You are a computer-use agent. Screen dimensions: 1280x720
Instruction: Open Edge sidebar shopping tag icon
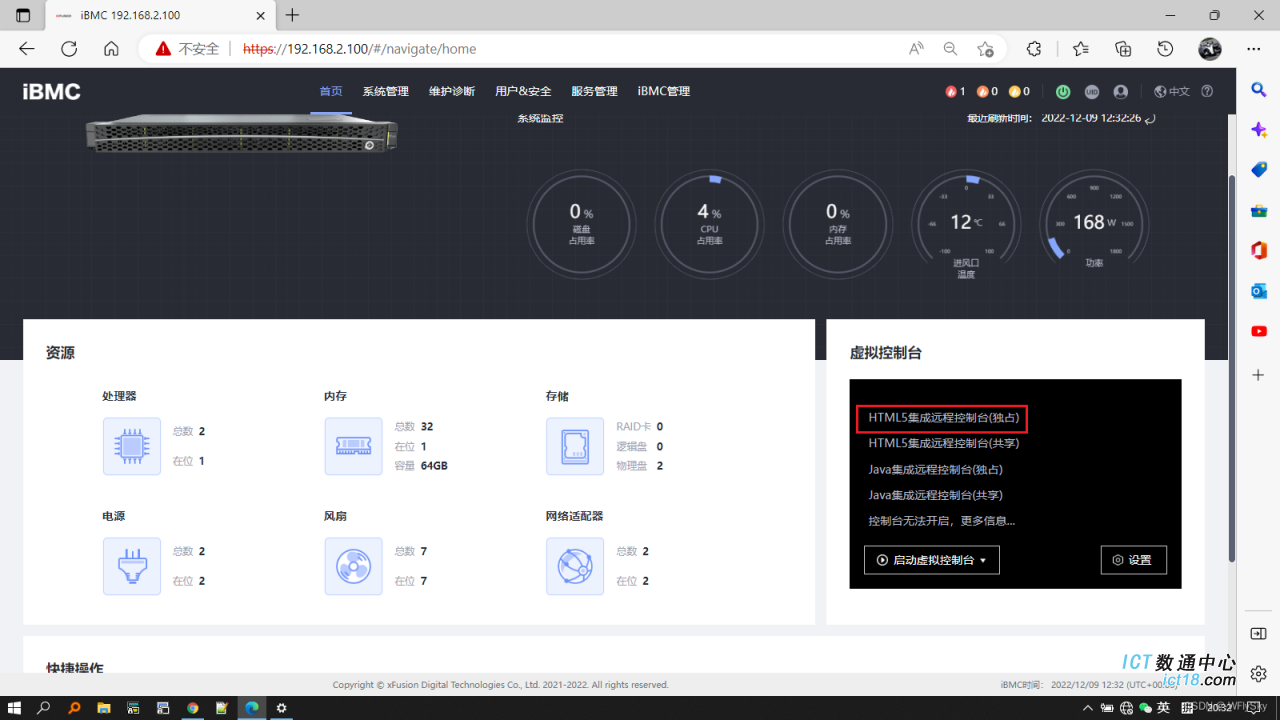click(x=1259, y=170)
